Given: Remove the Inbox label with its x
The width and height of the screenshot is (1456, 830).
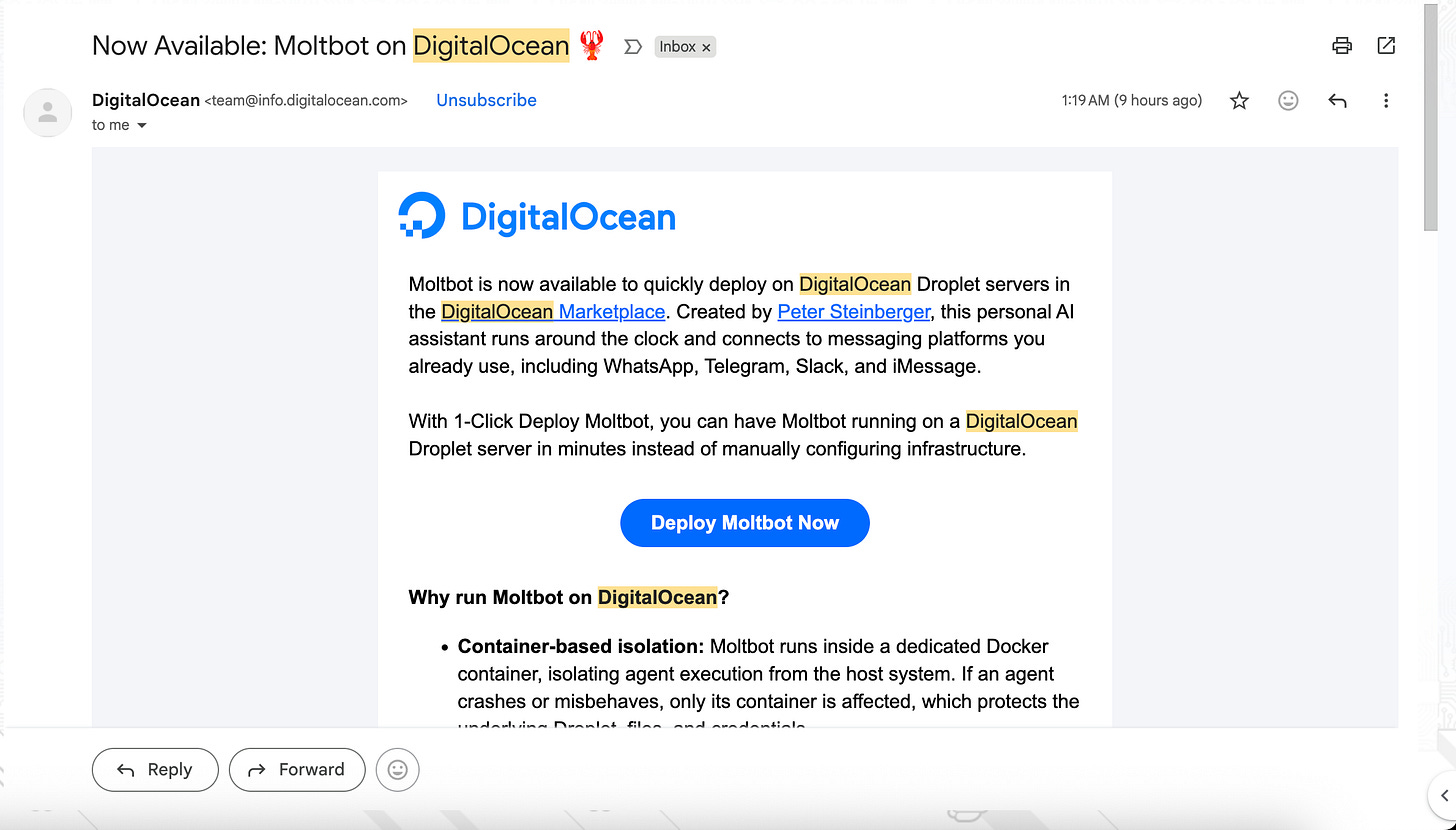Looking at the screenshot, I should click(706, 47).
